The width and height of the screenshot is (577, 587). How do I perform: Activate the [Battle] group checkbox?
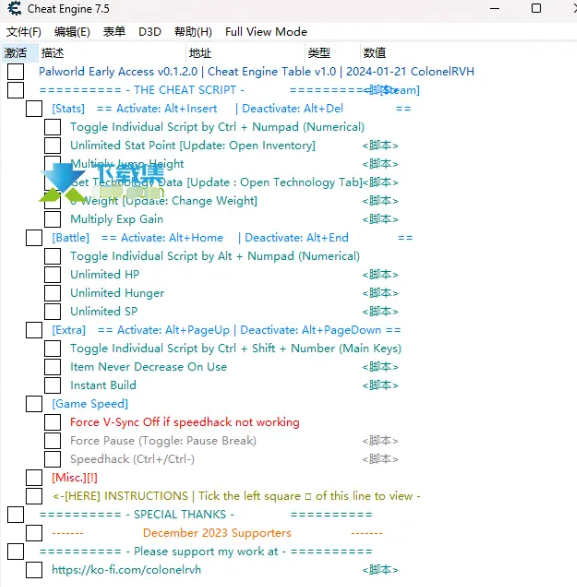34,238
